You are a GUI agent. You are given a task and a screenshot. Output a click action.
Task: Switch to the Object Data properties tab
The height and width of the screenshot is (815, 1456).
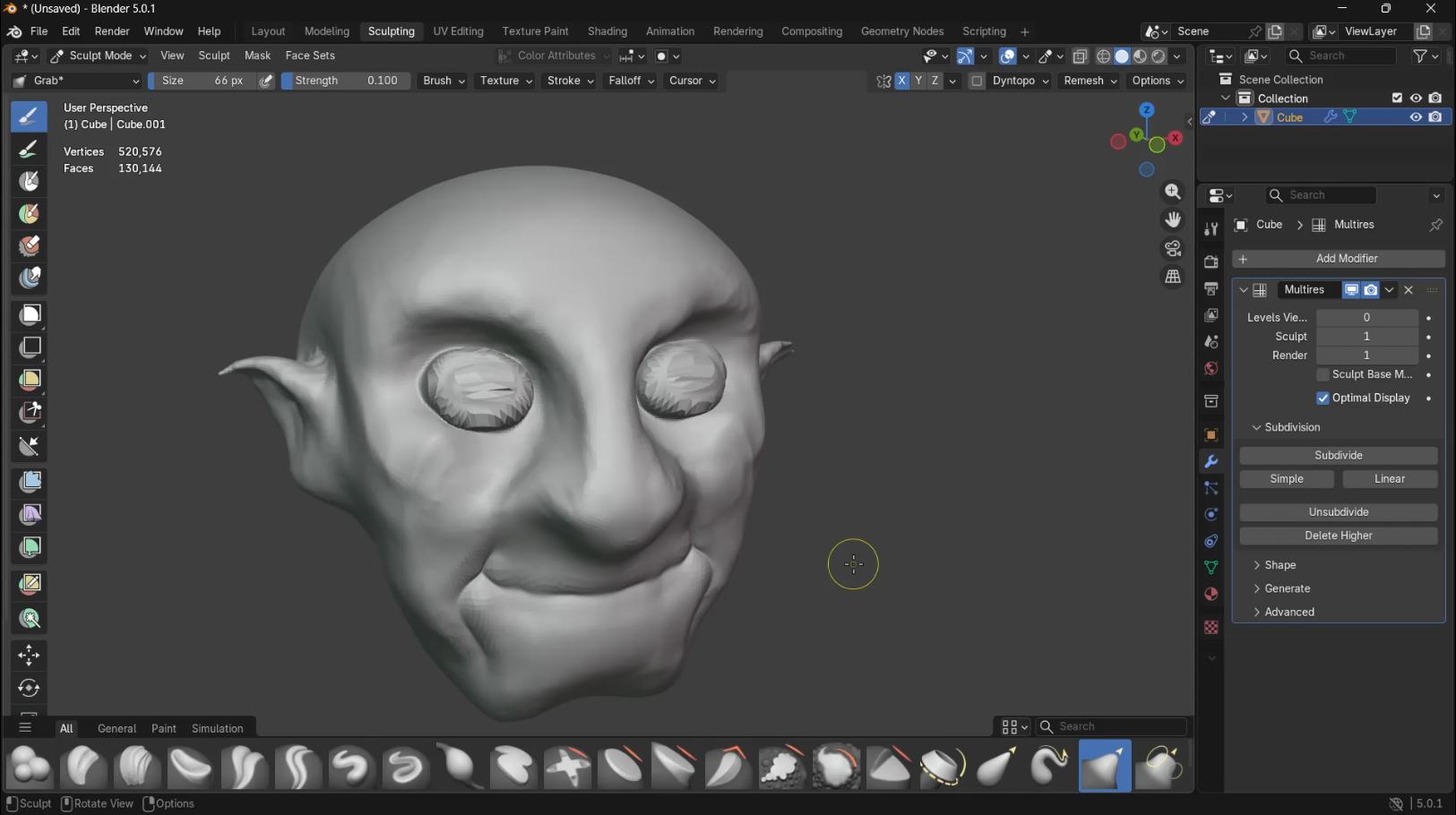coord(1211,568)
